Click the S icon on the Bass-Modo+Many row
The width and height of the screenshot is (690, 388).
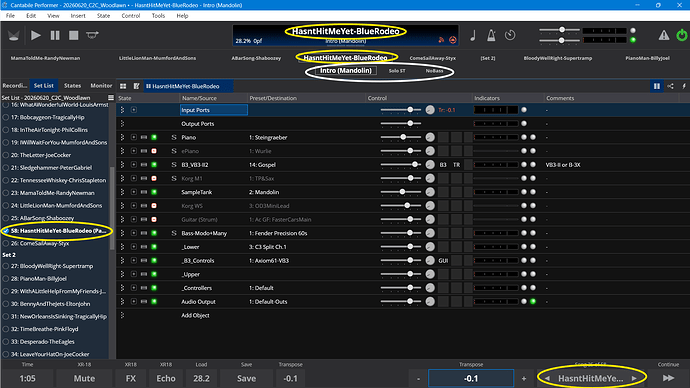pyautogui.click(x=174, y=233)
